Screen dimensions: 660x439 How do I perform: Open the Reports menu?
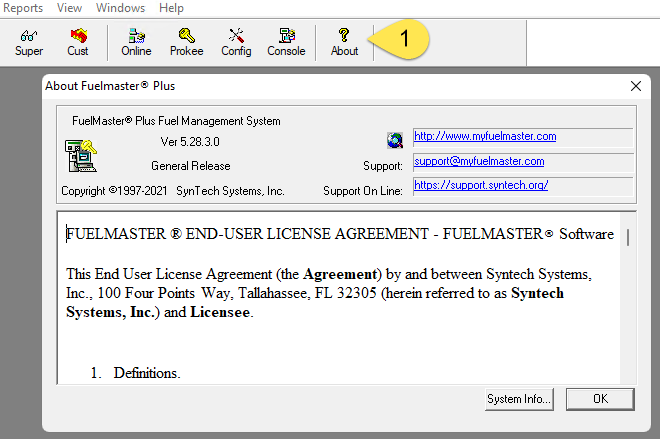point(23,8)
